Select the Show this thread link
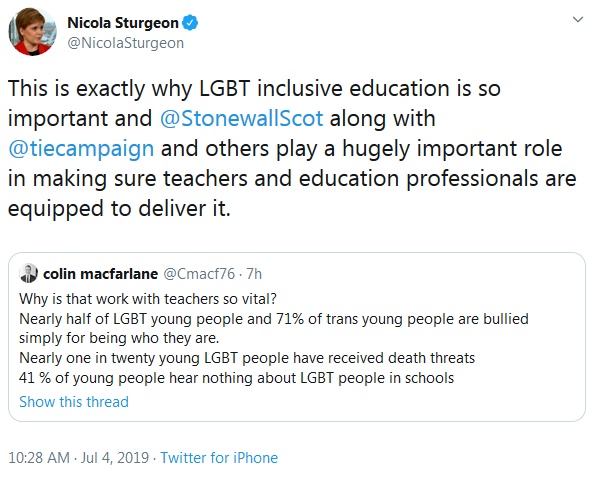 tap(74, 402)
